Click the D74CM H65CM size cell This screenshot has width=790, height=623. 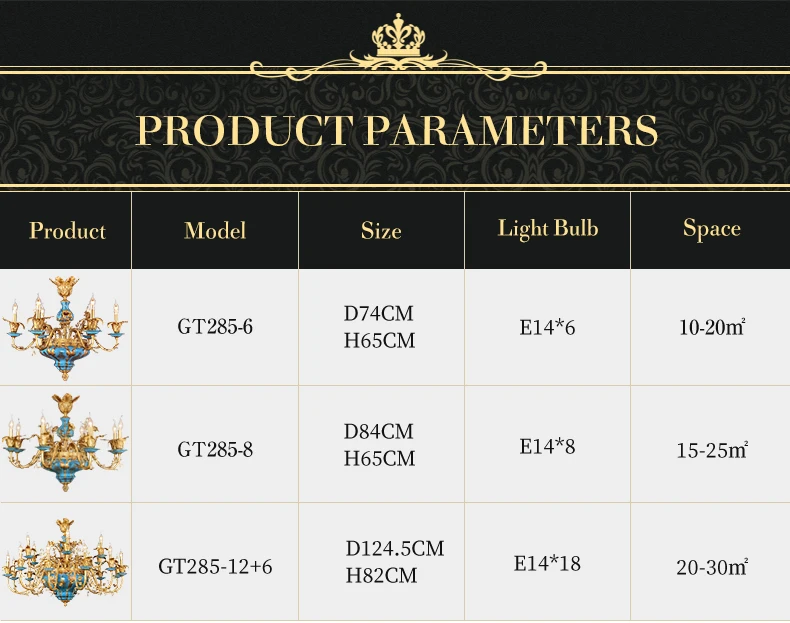pos(379,327)
